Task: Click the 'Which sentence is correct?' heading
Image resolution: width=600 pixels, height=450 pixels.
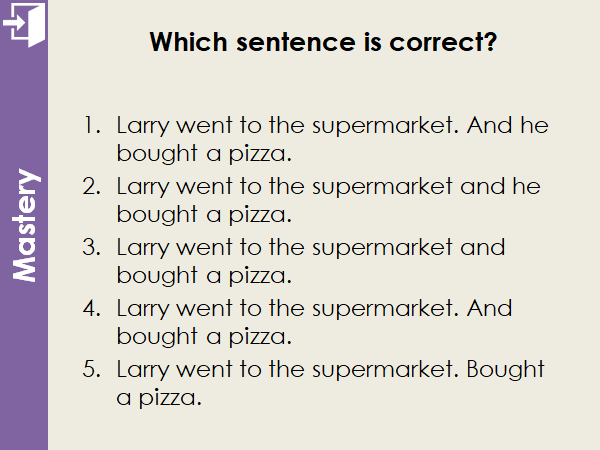Action: (x=322, y=43)
